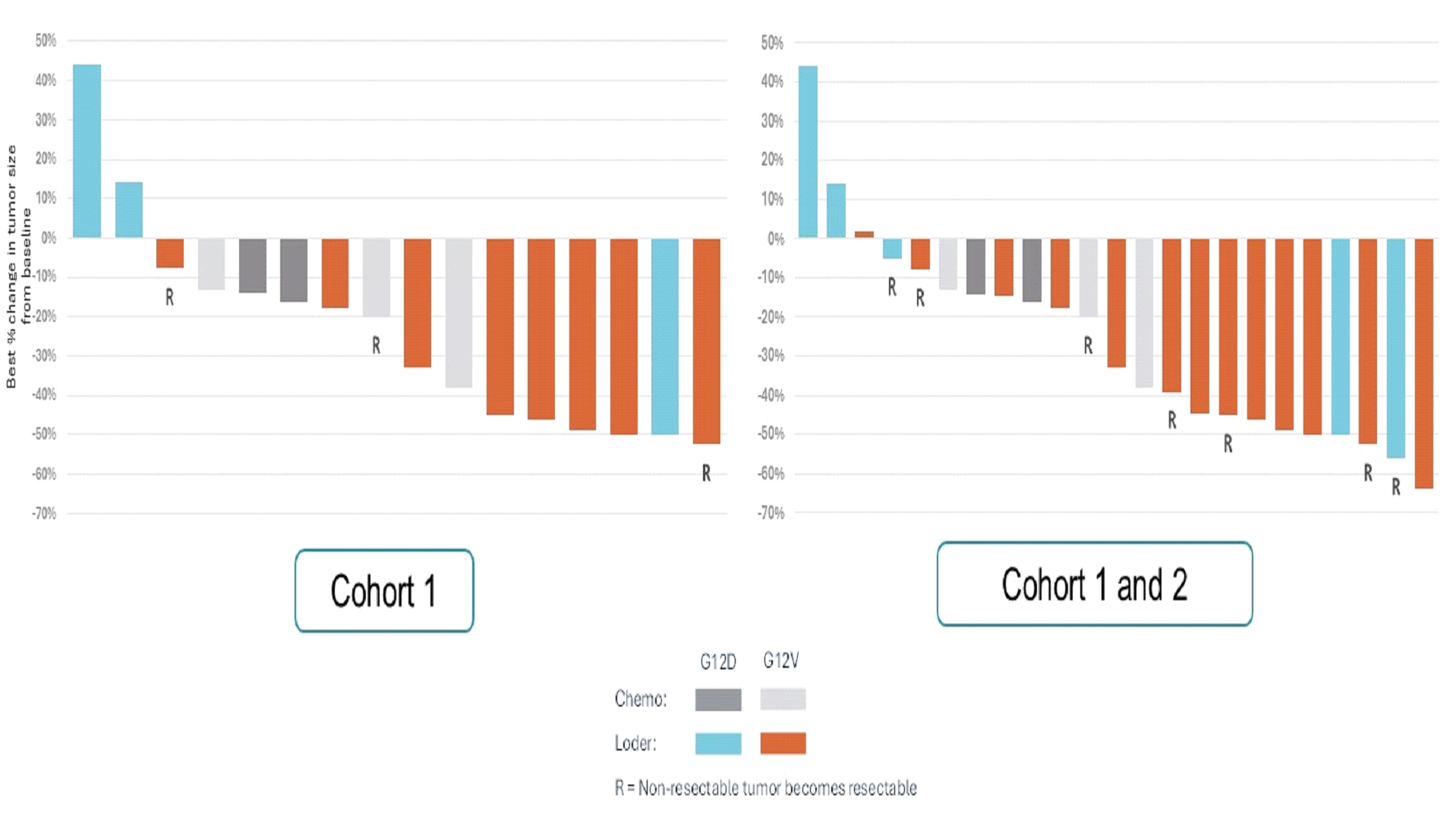Click the -70% axis label in the right chart
1456x818 pixels.
(x=771, y=513)
